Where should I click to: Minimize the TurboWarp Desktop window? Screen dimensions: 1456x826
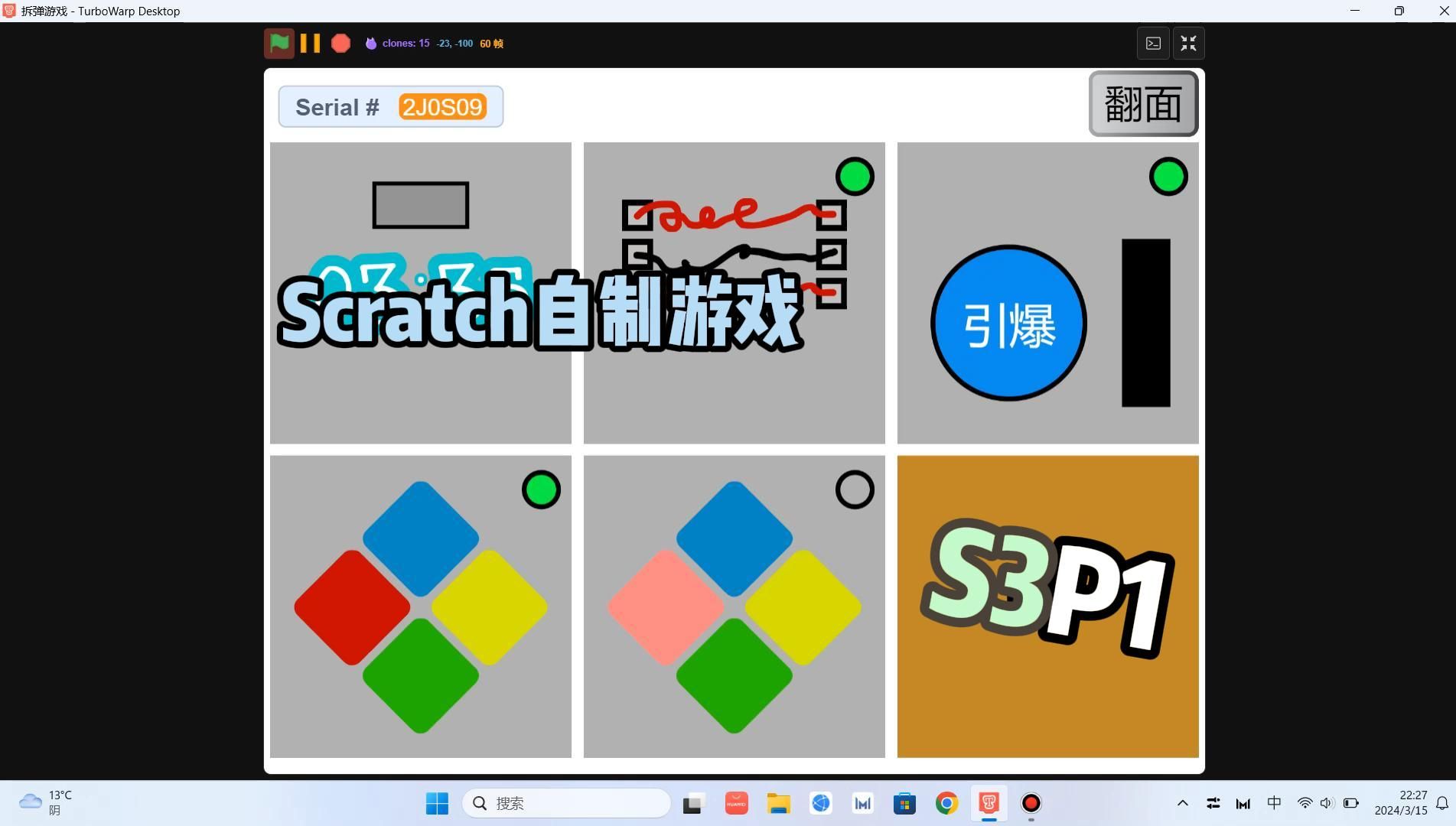coord(1355,11)
